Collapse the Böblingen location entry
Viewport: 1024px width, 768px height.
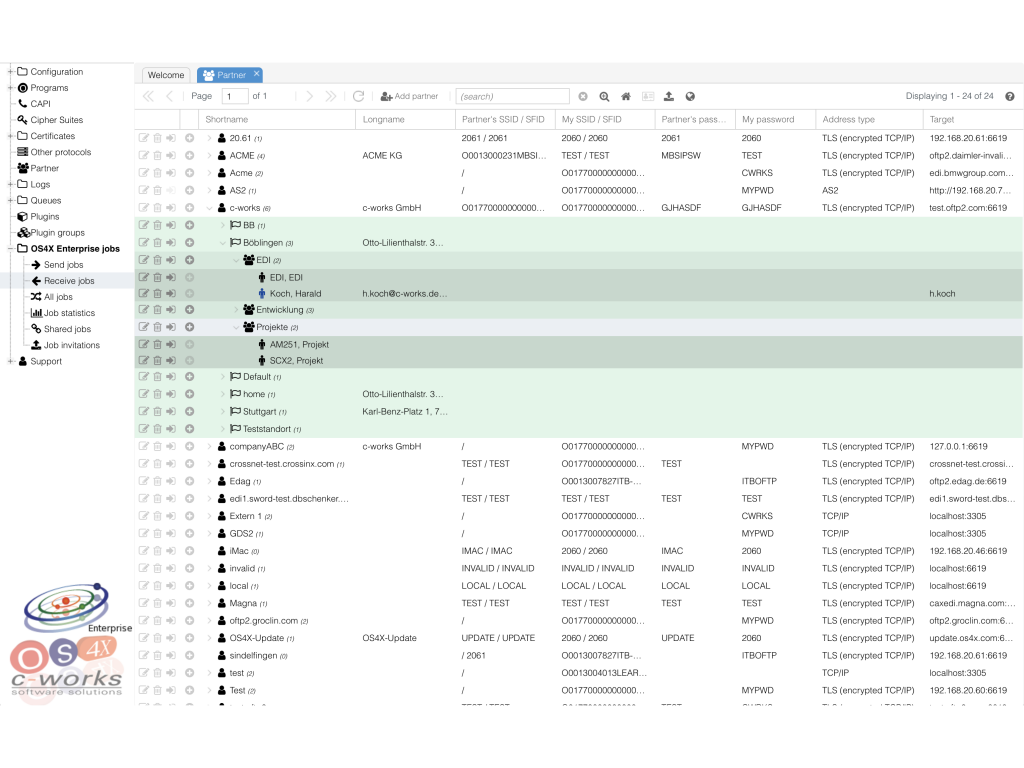tap(223, 242)
